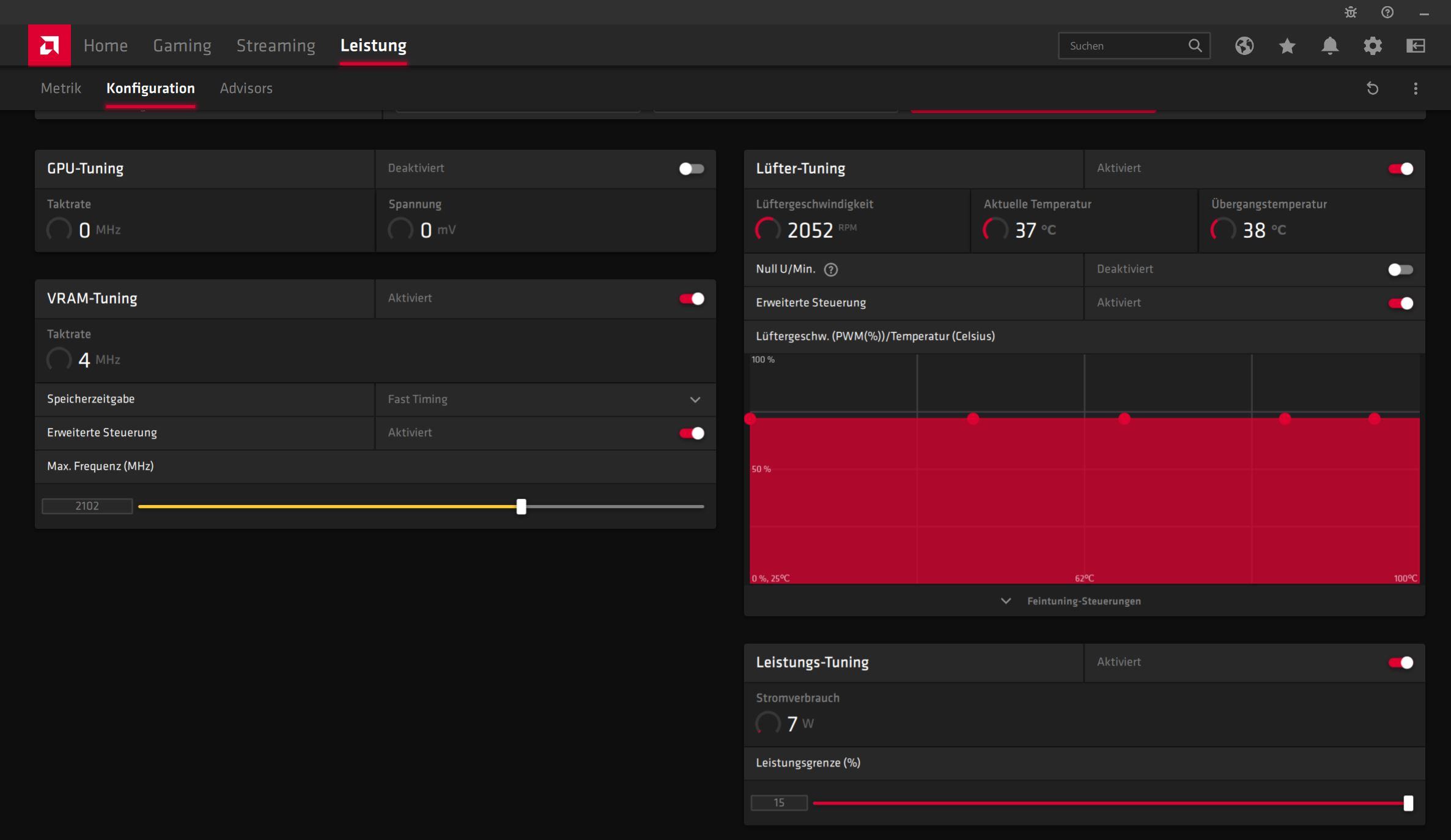Click Null U/Min. help info icon
This screenshot has height=840, width=1451.
point(831,270)
